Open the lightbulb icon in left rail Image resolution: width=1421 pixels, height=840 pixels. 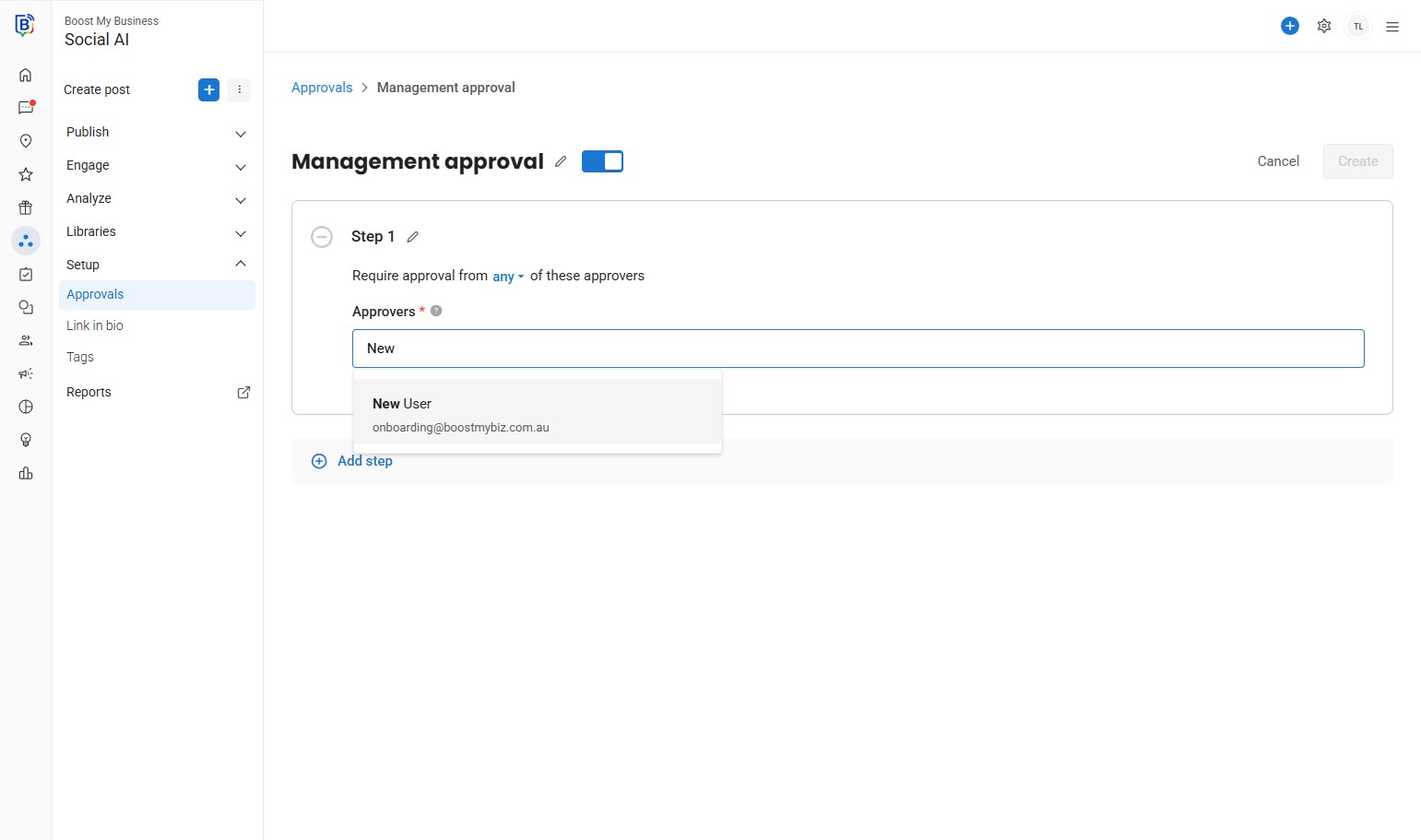click(26, 440)
